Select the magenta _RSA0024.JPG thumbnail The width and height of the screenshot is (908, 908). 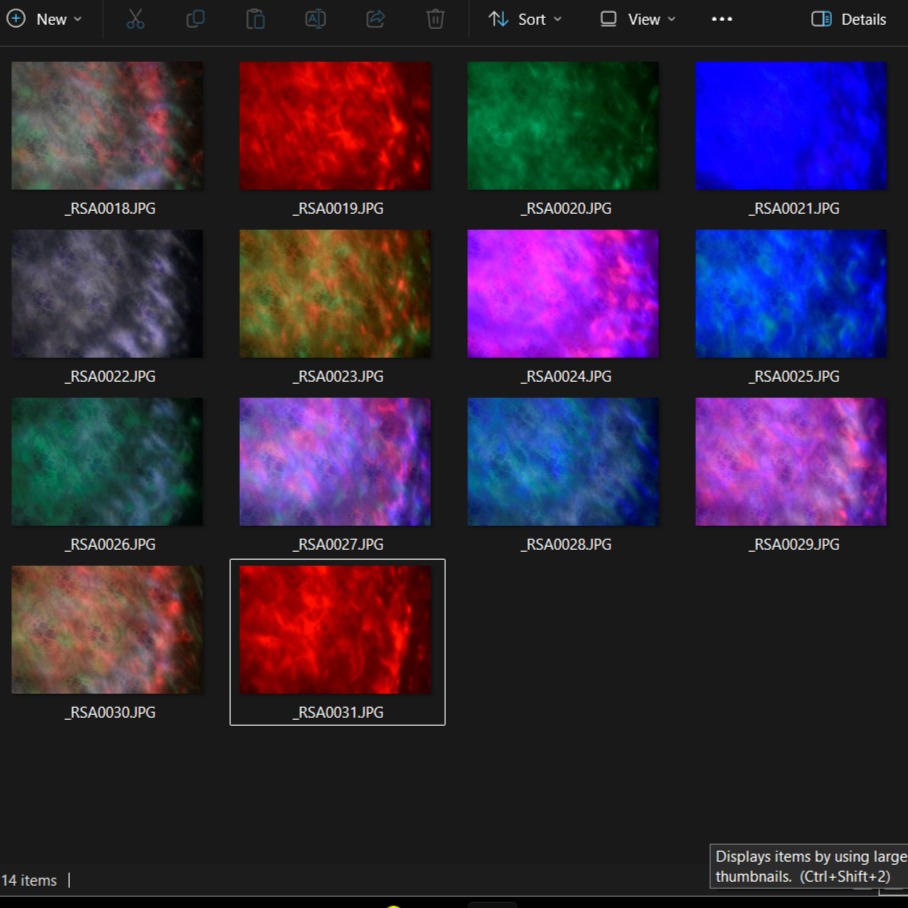(563, 294)
